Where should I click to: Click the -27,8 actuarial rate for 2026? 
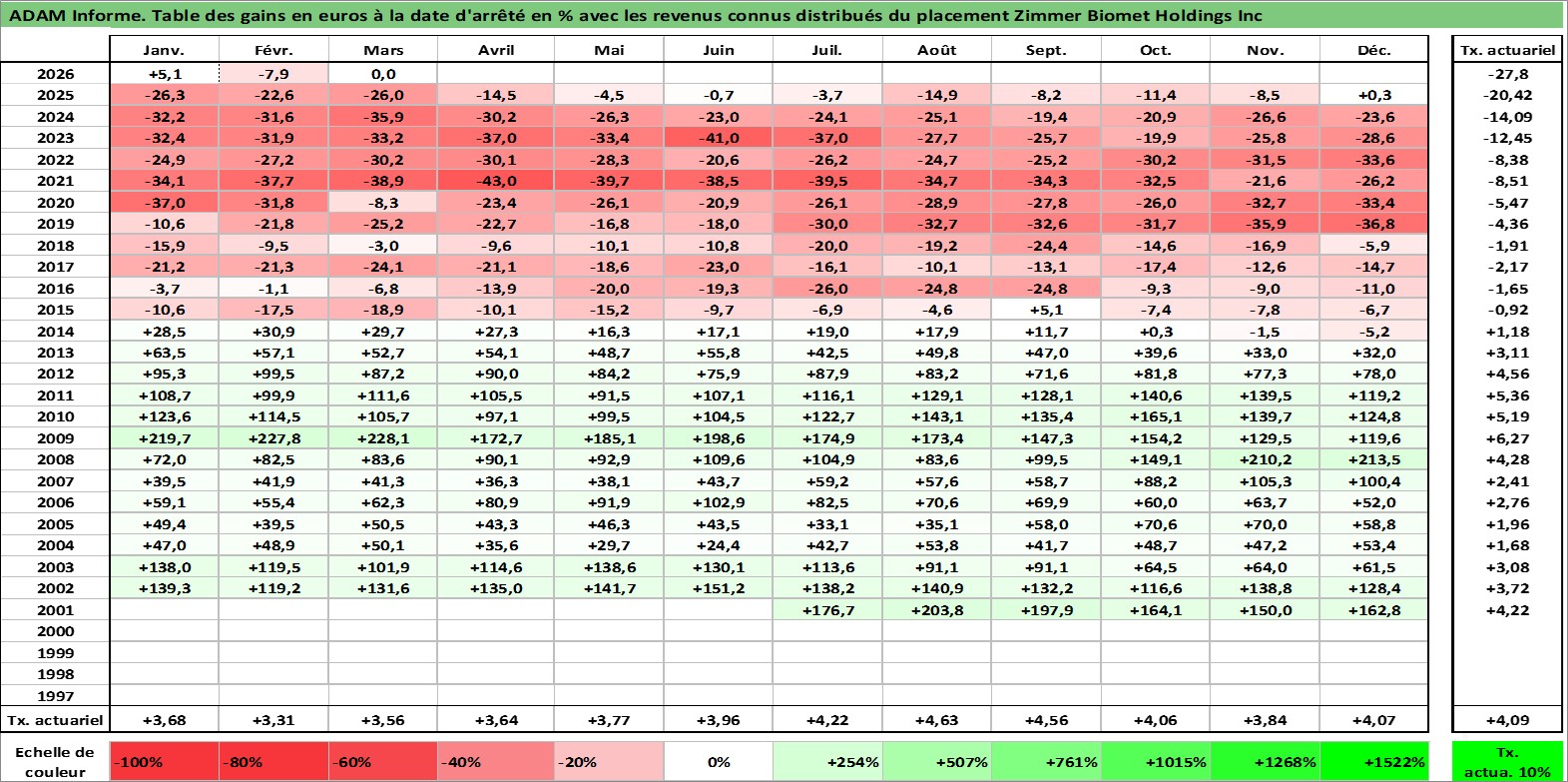point(1507,74)
